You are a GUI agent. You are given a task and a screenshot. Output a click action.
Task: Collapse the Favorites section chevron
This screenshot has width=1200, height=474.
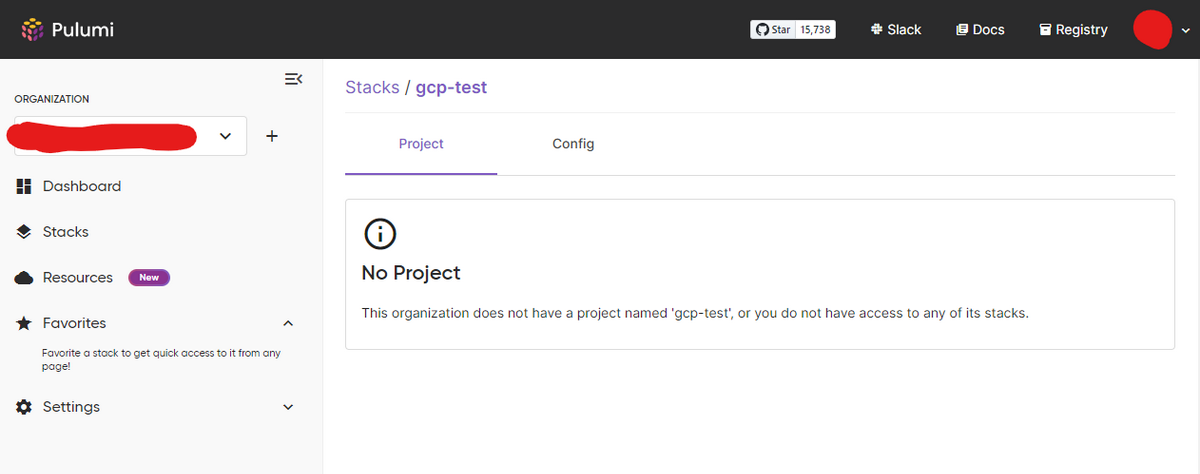[288, 323]
